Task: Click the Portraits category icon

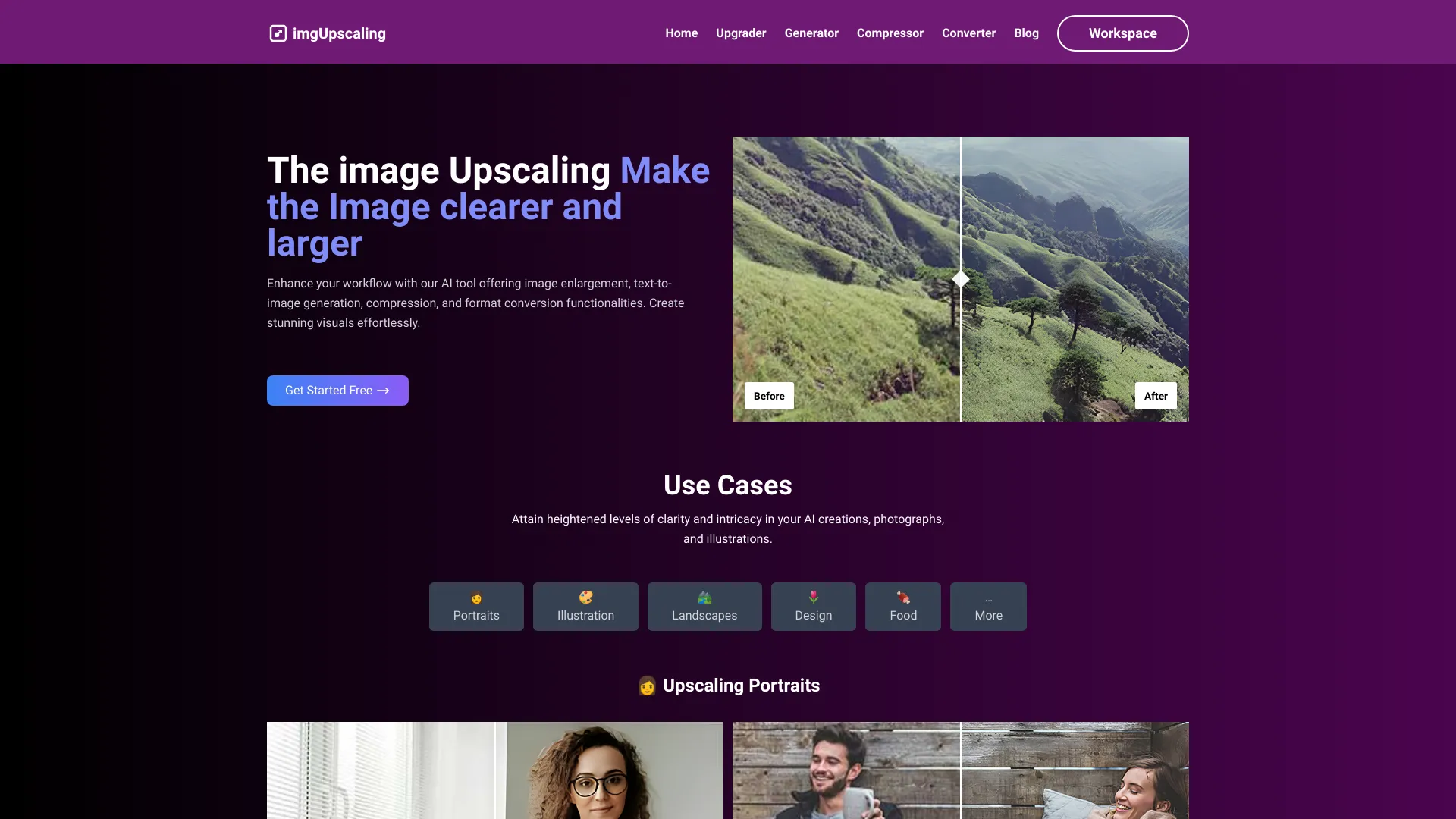Action: click(477, 597)
